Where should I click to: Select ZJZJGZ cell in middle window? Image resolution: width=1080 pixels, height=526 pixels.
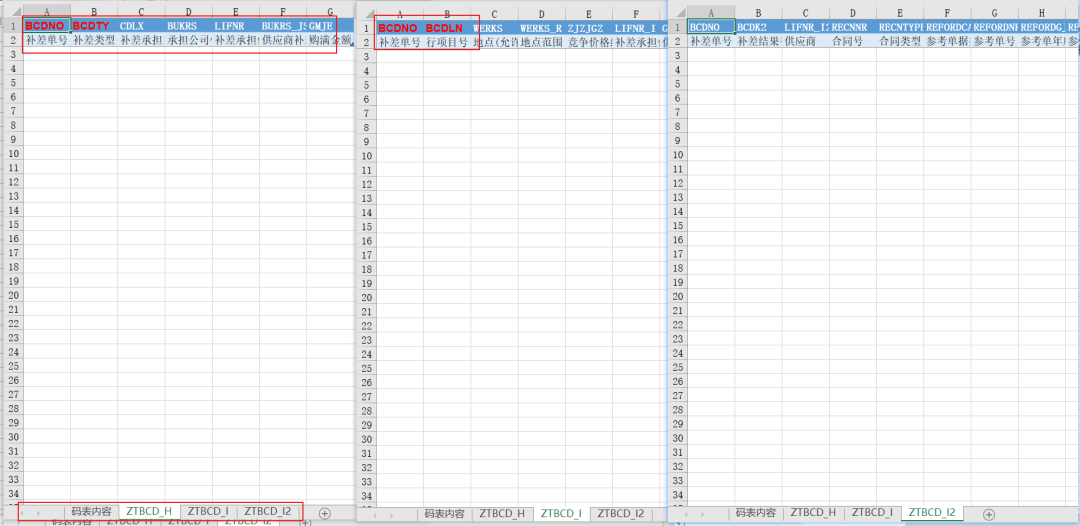pos(588,28)
